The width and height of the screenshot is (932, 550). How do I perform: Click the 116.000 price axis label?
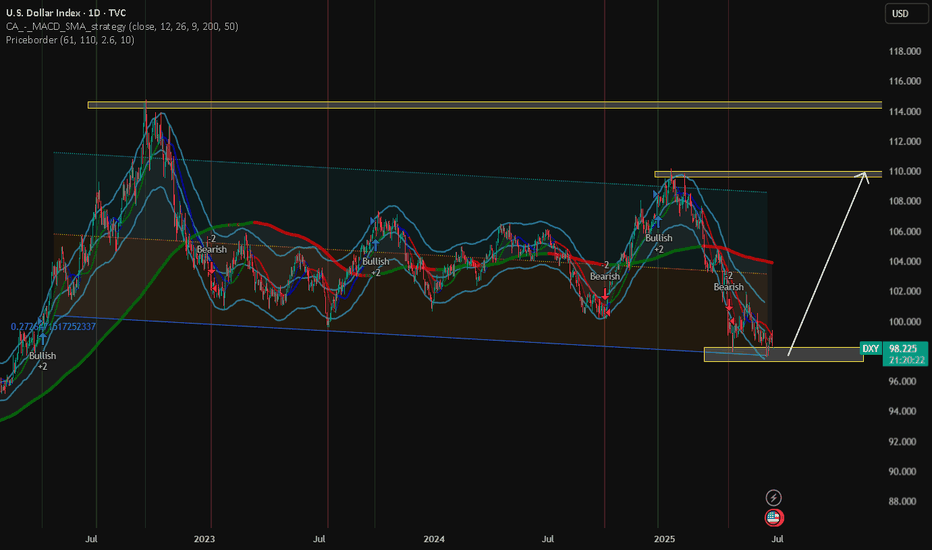point(905,81)
